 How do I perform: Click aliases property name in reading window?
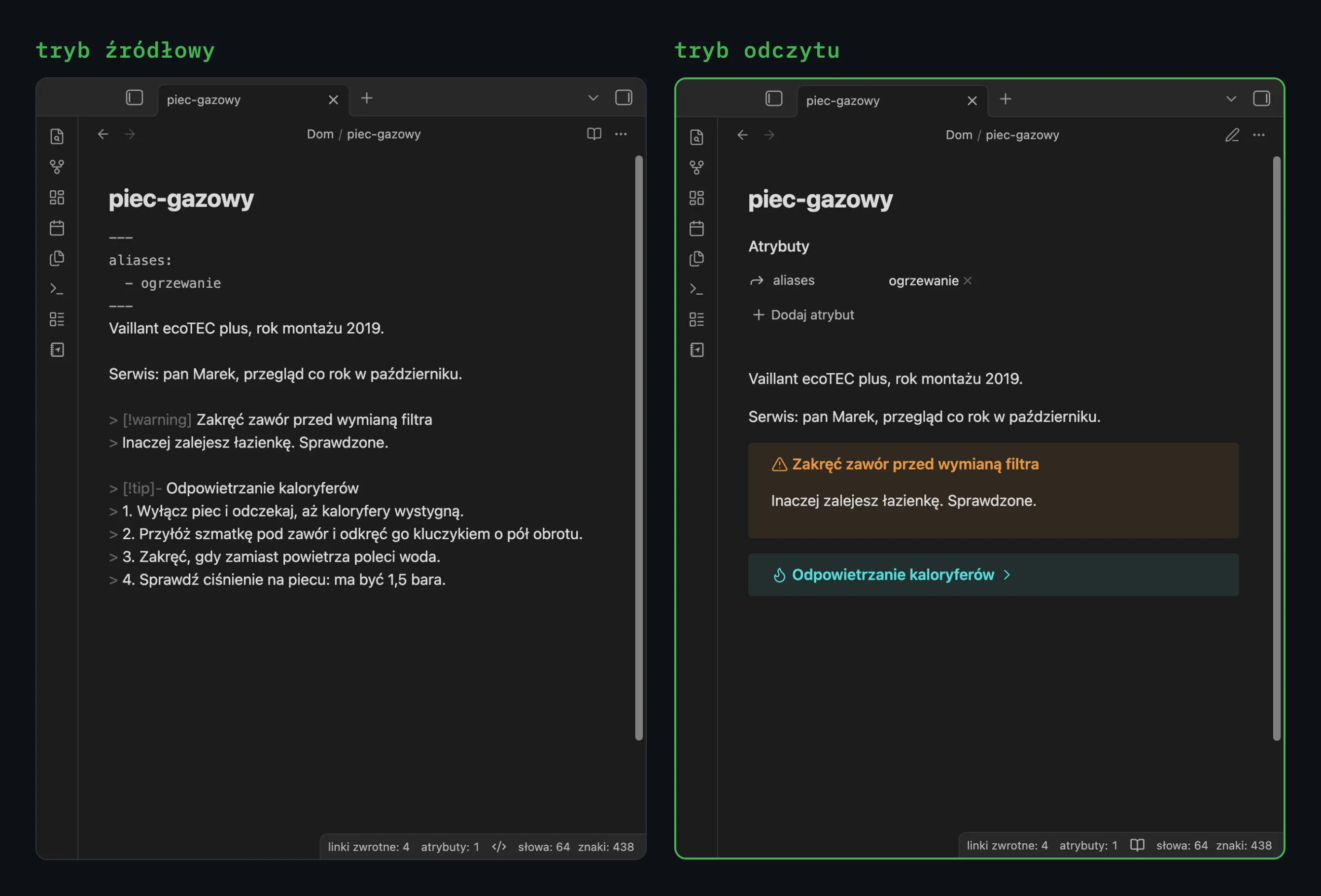(793, 280)
